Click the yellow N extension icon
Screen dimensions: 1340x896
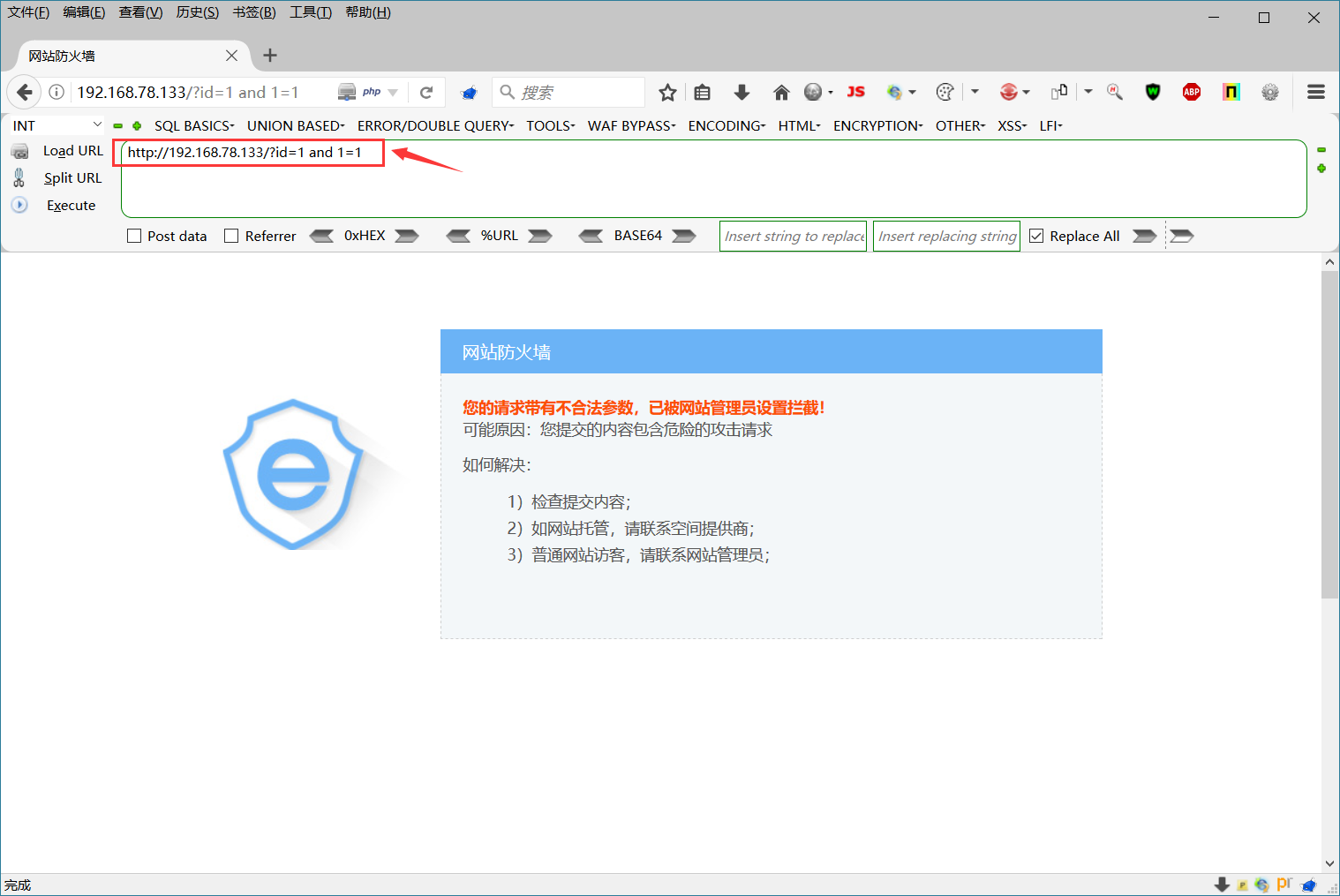[1231, 92]
